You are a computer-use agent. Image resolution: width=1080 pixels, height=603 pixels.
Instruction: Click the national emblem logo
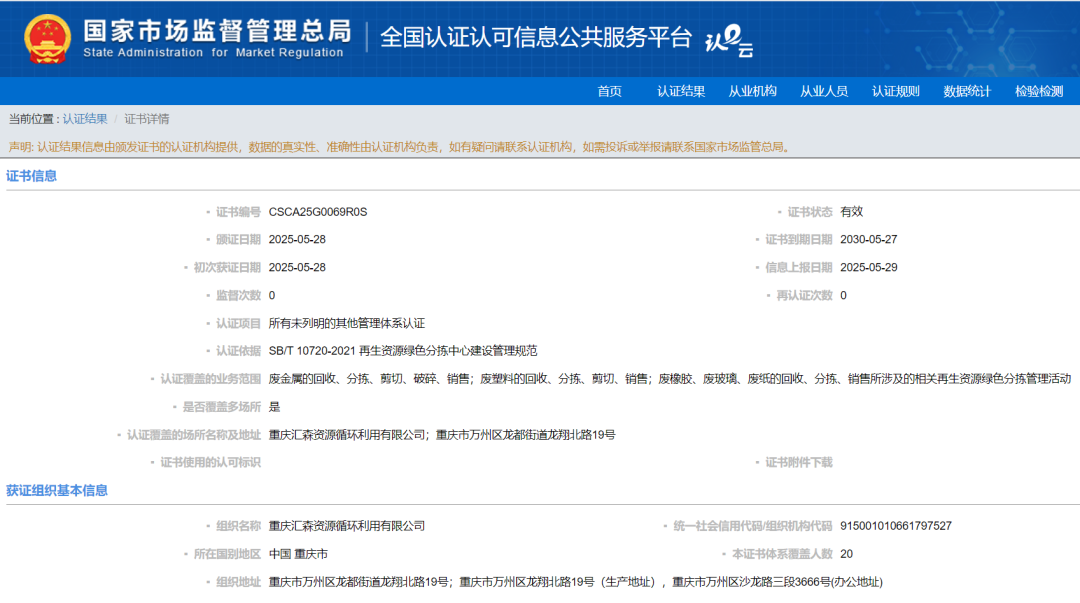point(47,38)
